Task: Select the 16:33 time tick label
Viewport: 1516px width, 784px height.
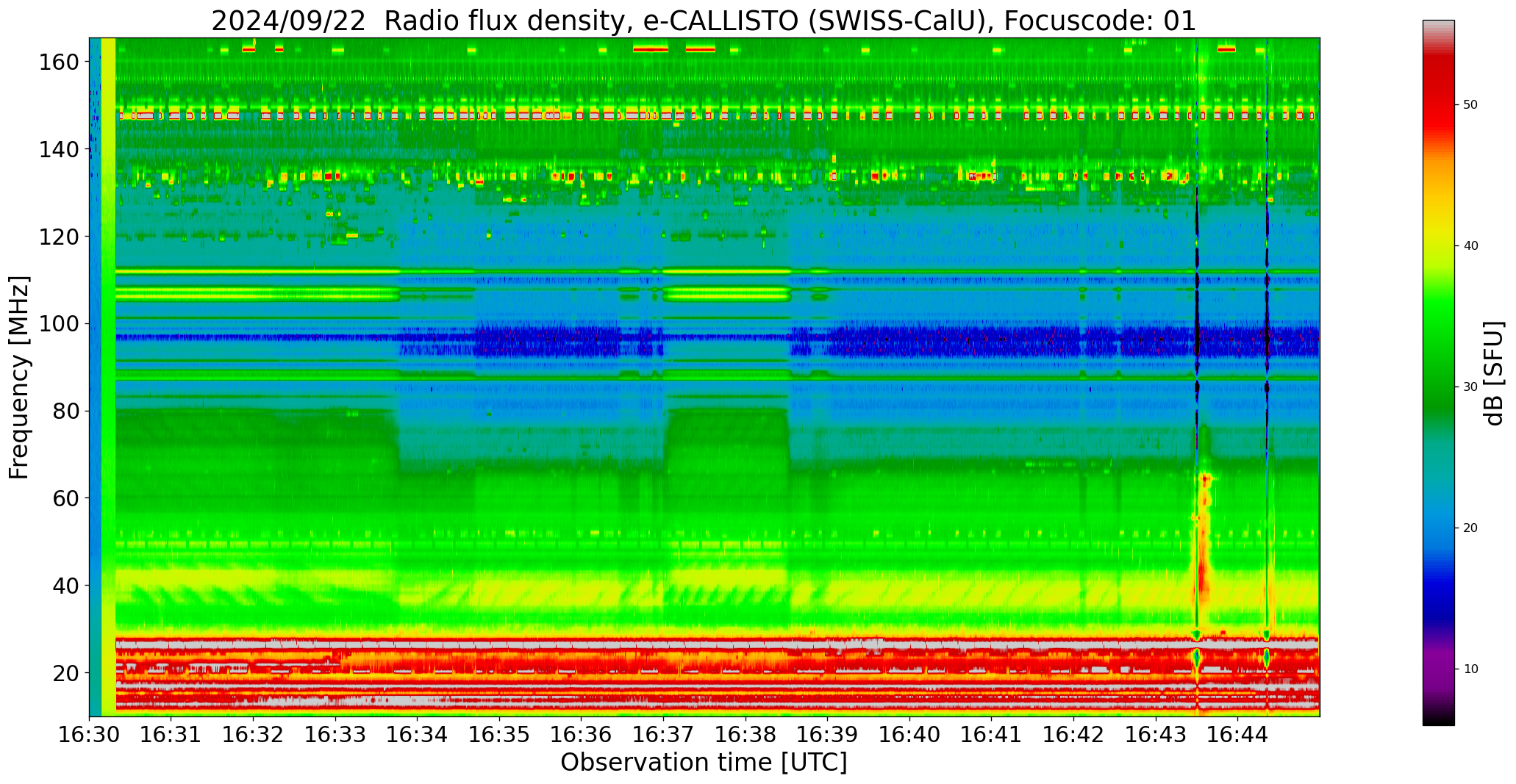Action: click(335, 734)
